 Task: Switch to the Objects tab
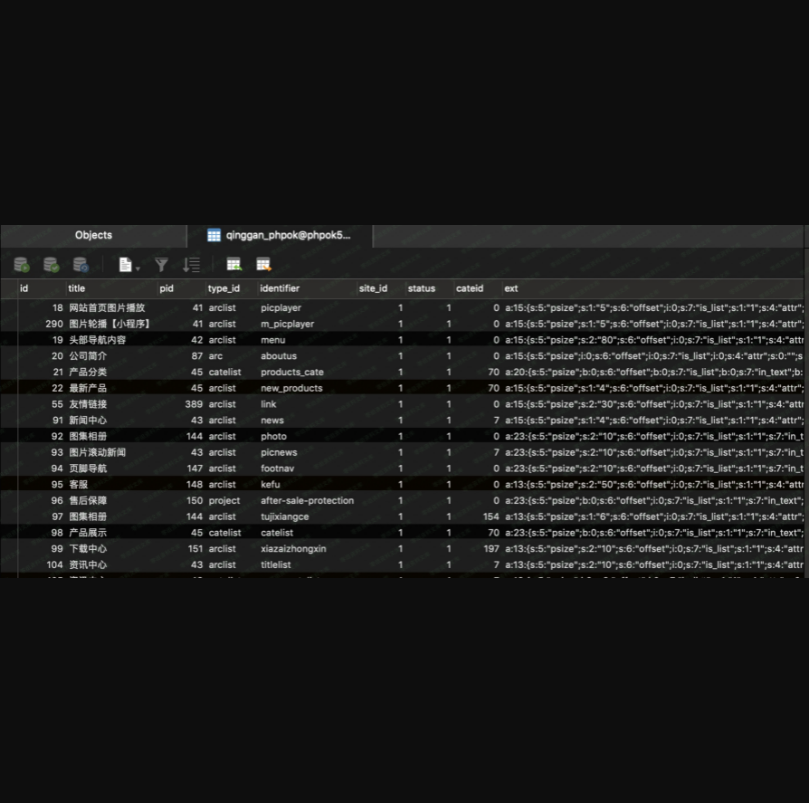click(x=93, y=236)
